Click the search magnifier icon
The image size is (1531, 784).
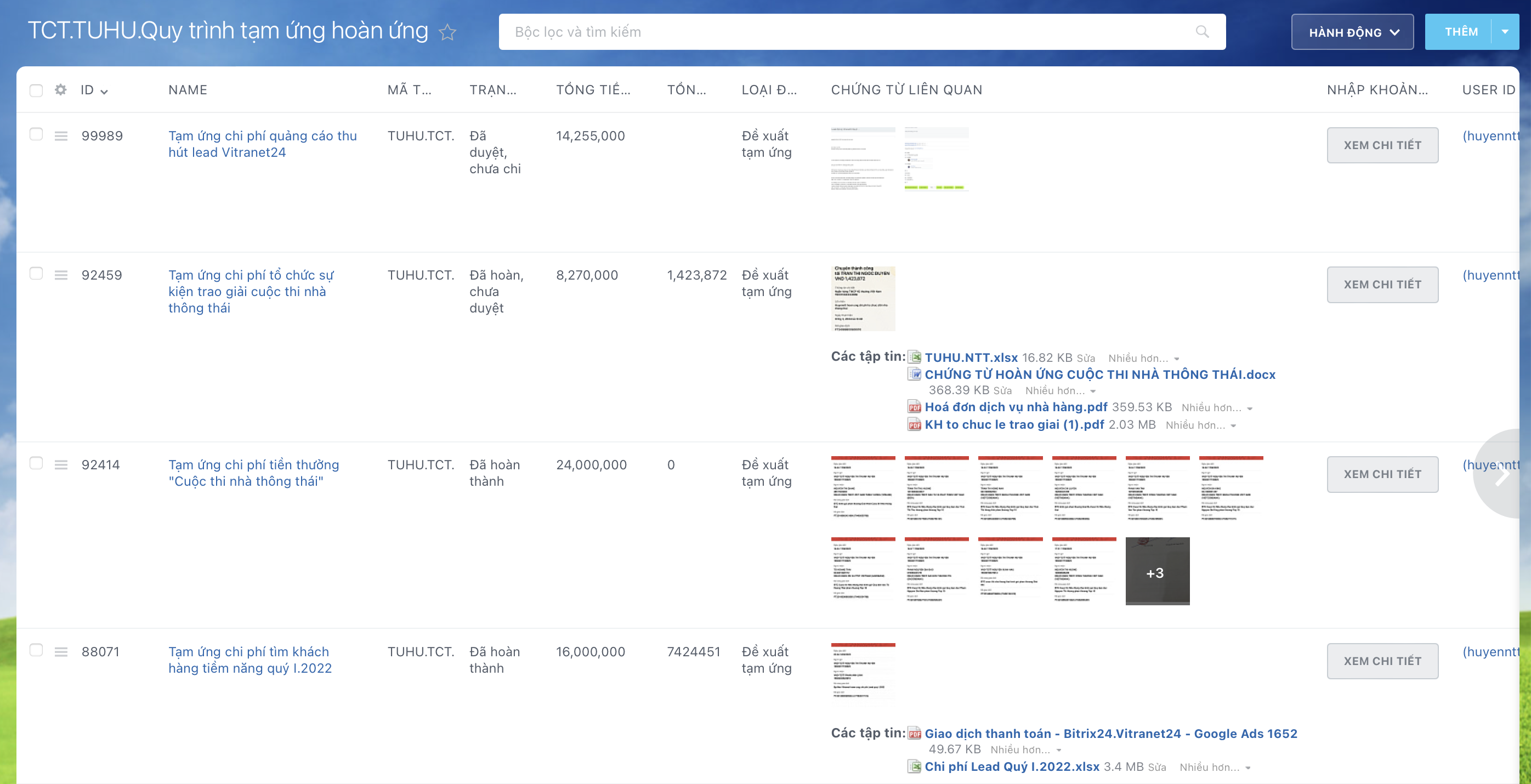1202,31
